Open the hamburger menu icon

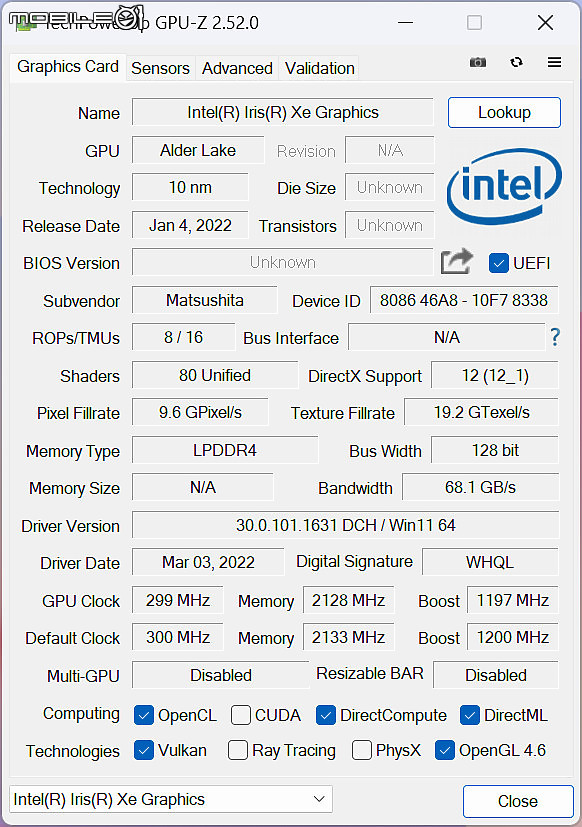coord(554,62)
